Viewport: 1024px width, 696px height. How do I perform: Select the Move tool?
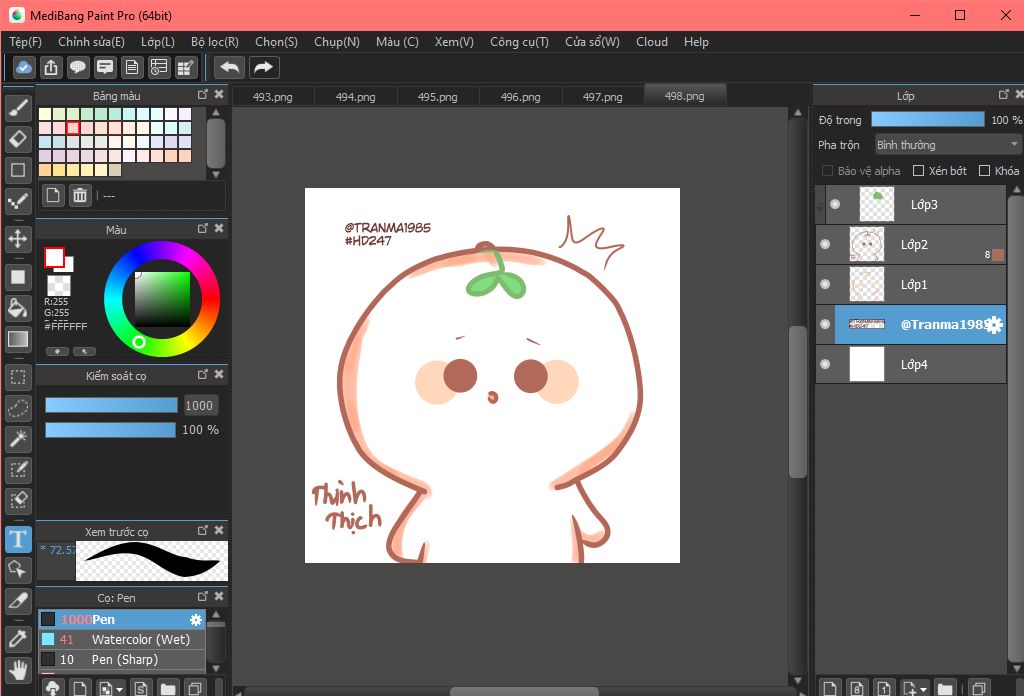coord(18,239)
